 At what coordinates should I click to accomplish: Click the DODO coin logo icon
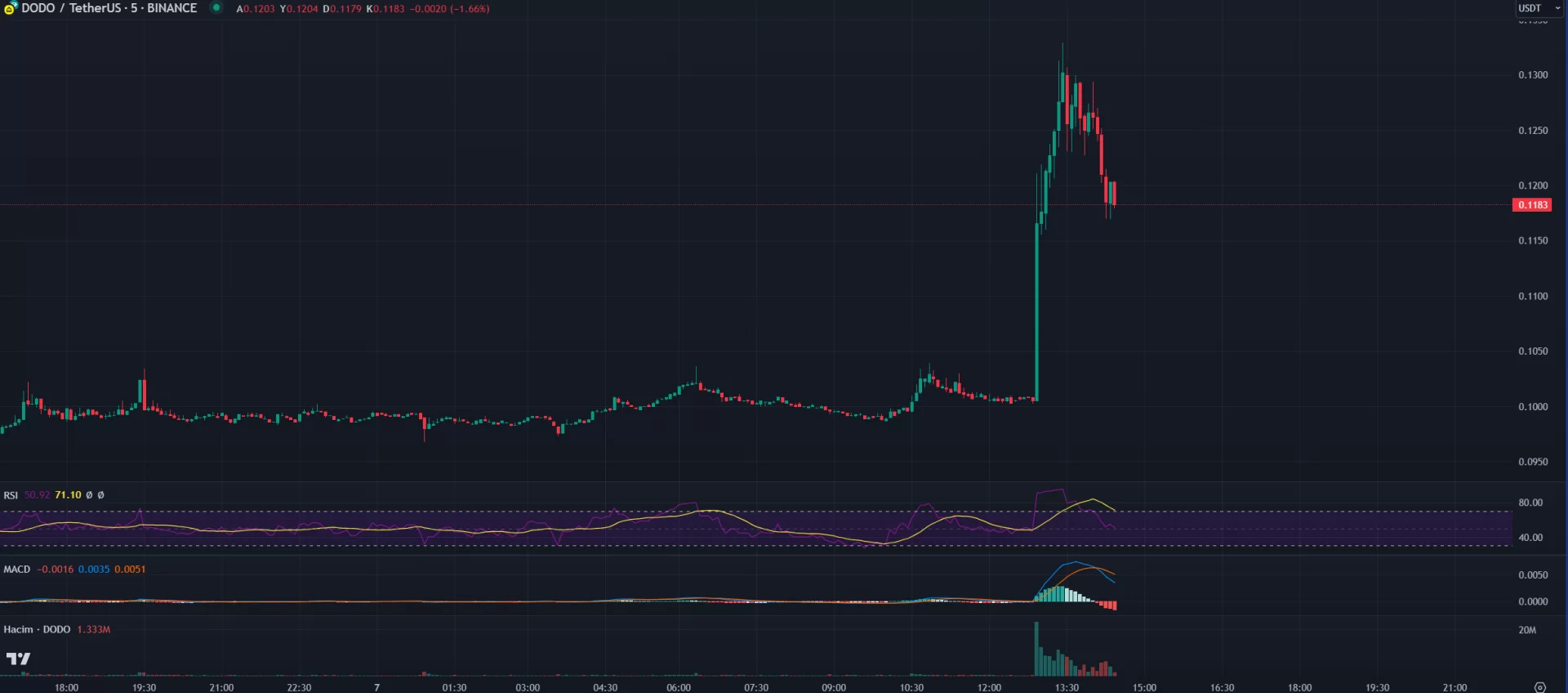10,8
